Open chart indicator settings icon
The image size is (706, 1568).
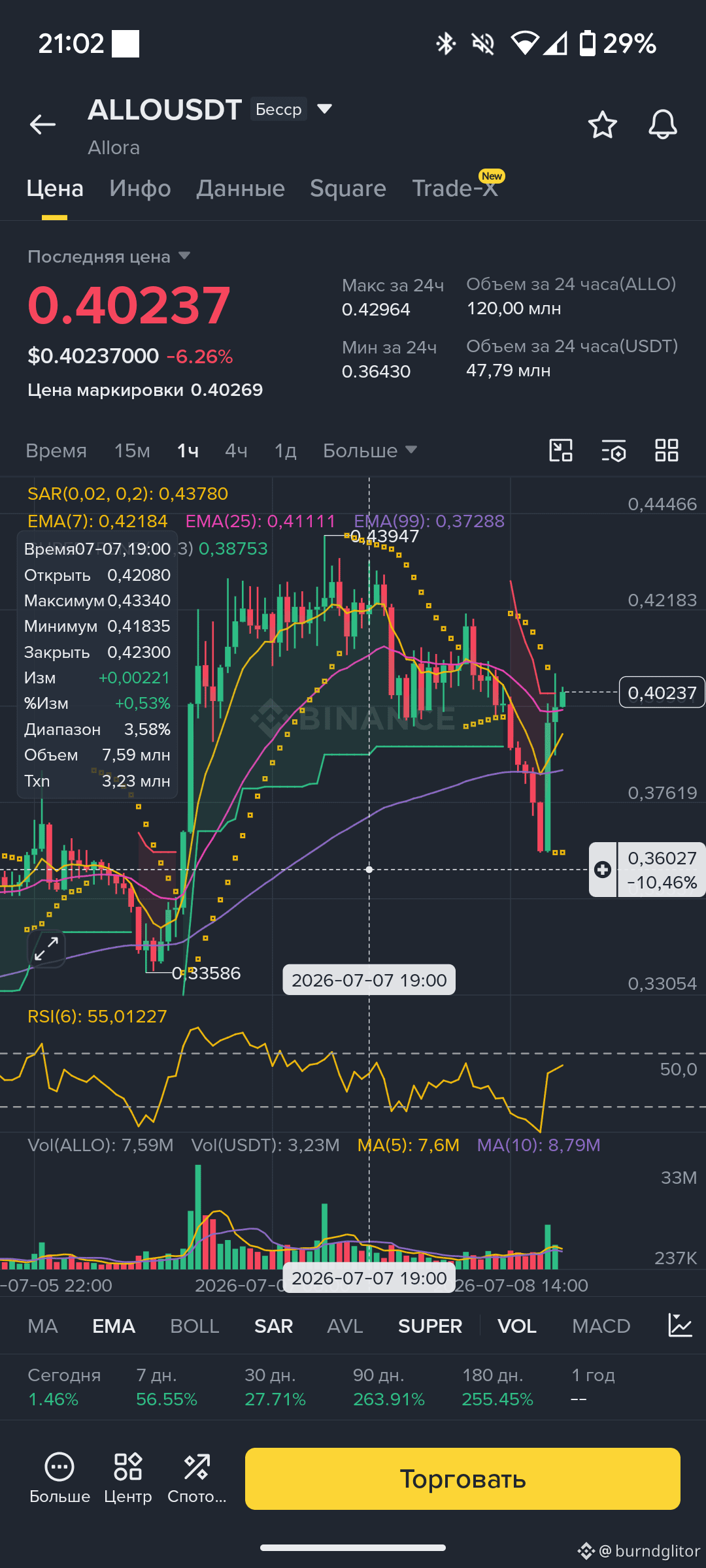pos(613,450)
